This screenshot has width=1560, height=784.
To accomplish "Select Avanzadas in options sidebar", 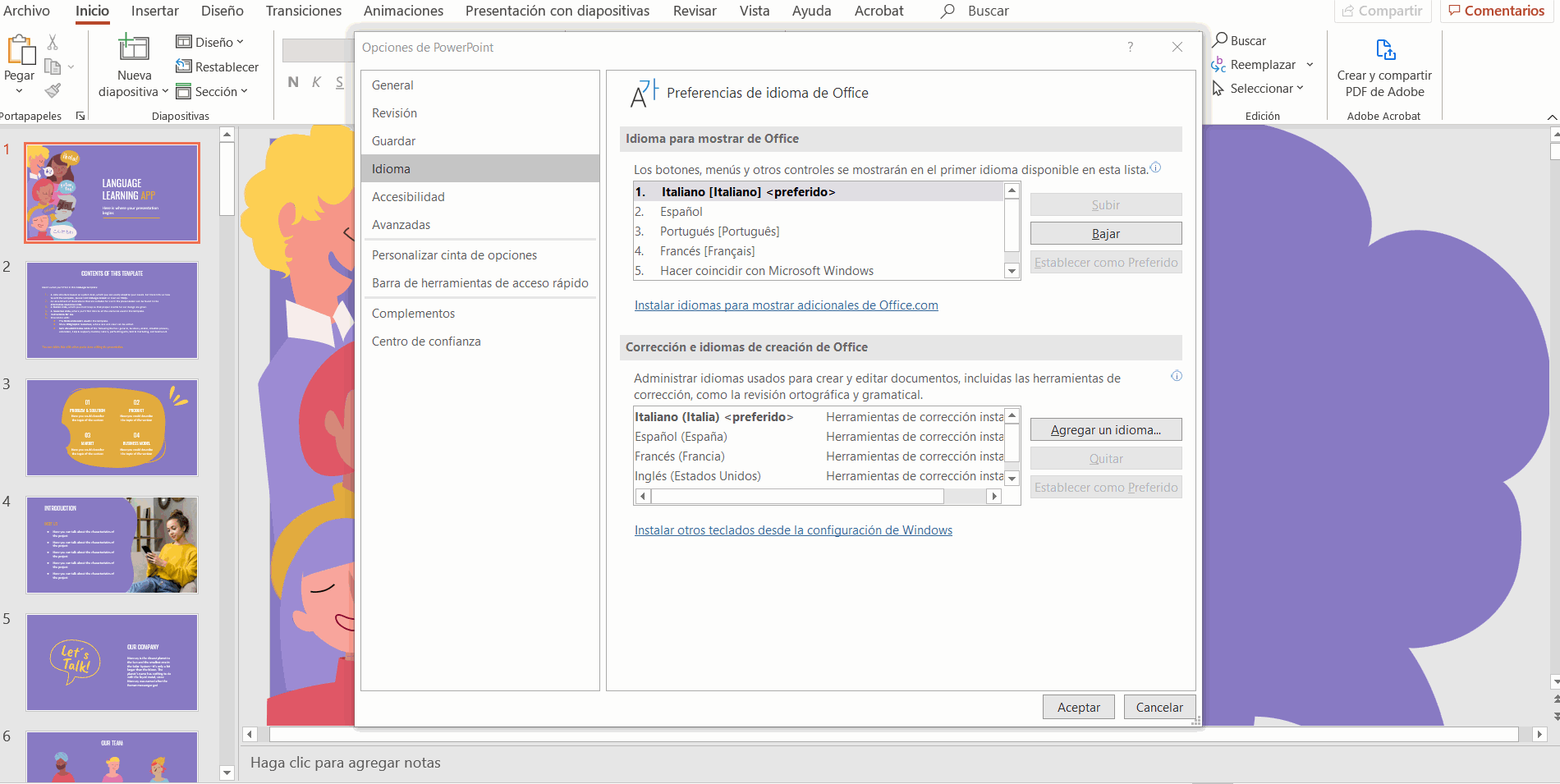I will point(480,225).
